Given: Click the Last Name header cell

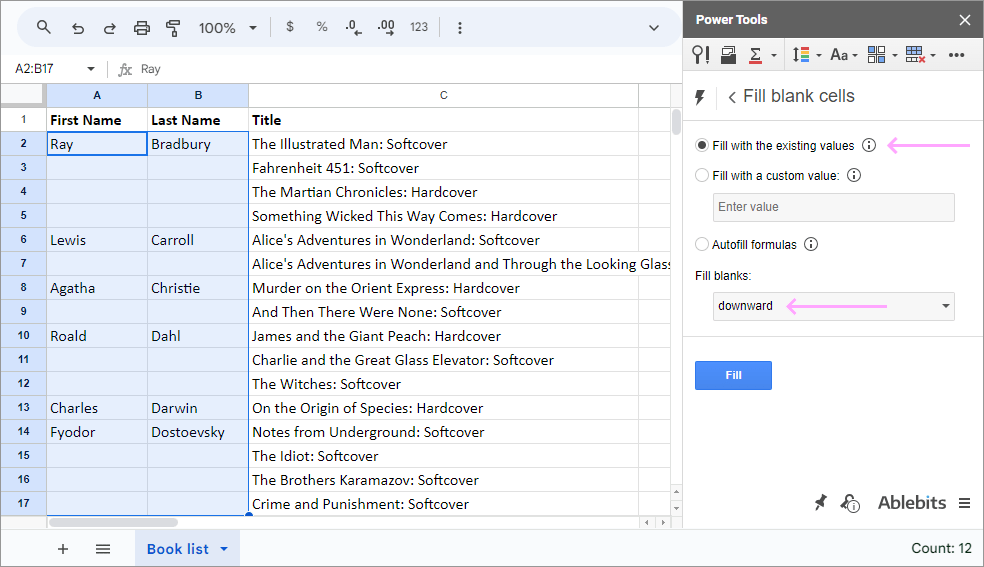Looking at the screenshot, I should coord(198,120).
